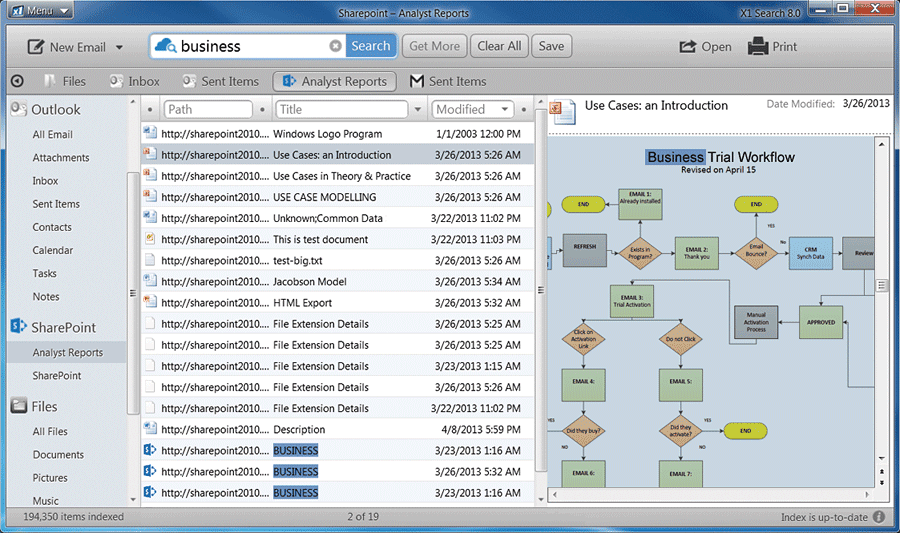Clear the business search text with the X icon
900x533 pixels.
[335, 46]
